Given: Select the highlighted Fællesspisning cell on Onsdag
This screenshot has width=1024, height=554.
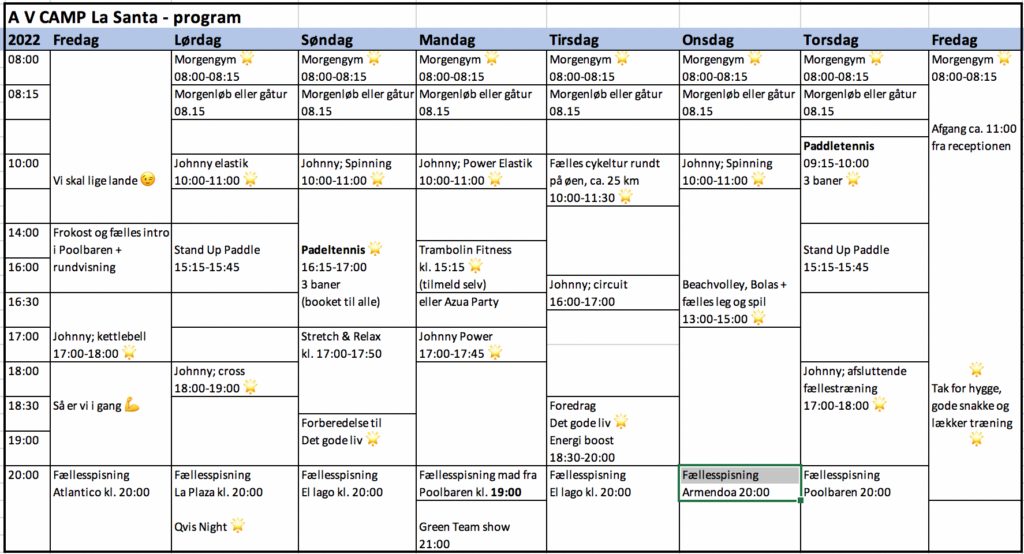Looking at the screenshot, I should click(x=740, y=475).
